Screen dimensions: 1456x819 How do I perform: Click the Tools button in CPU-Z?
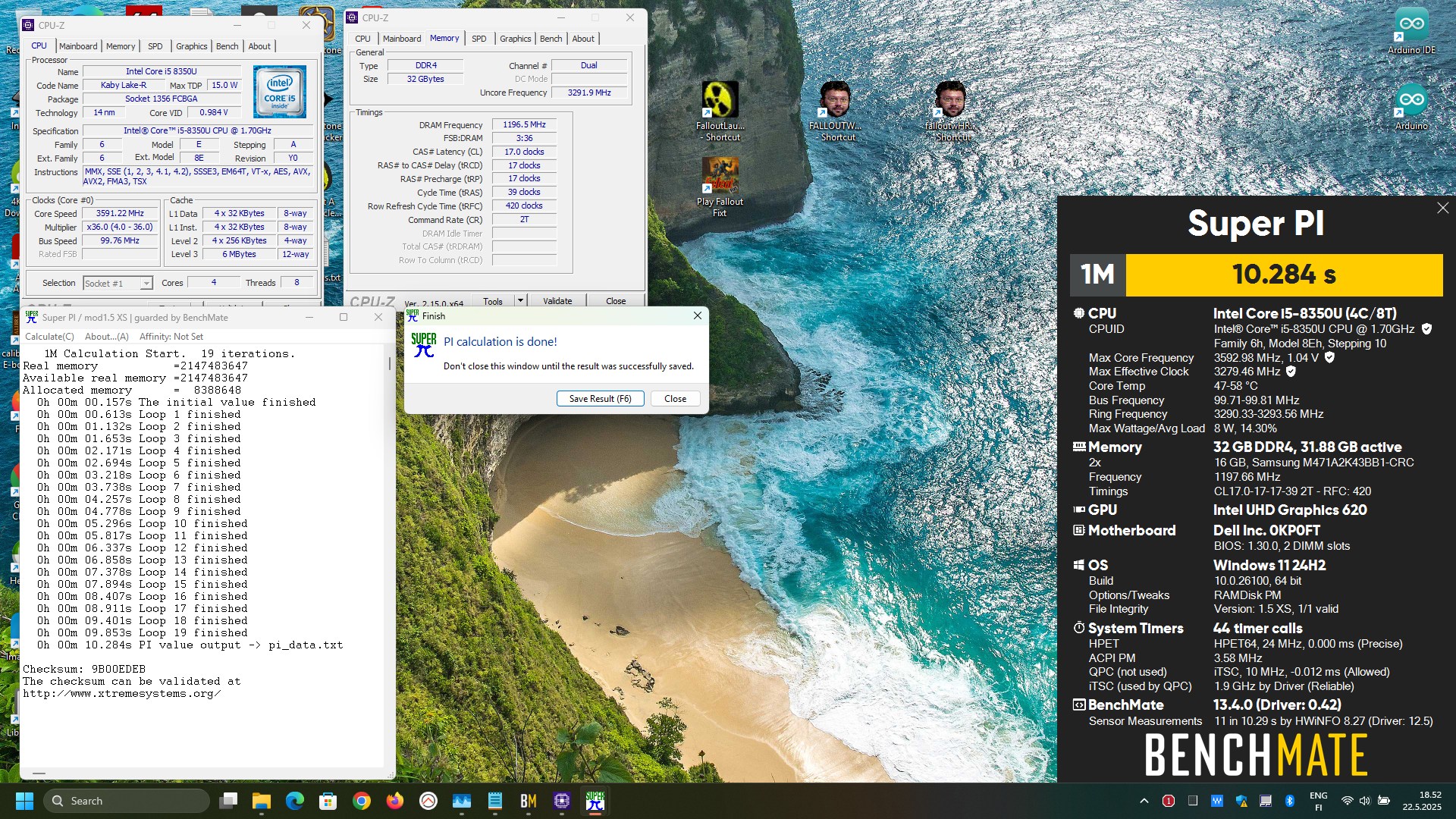(493, 301)
